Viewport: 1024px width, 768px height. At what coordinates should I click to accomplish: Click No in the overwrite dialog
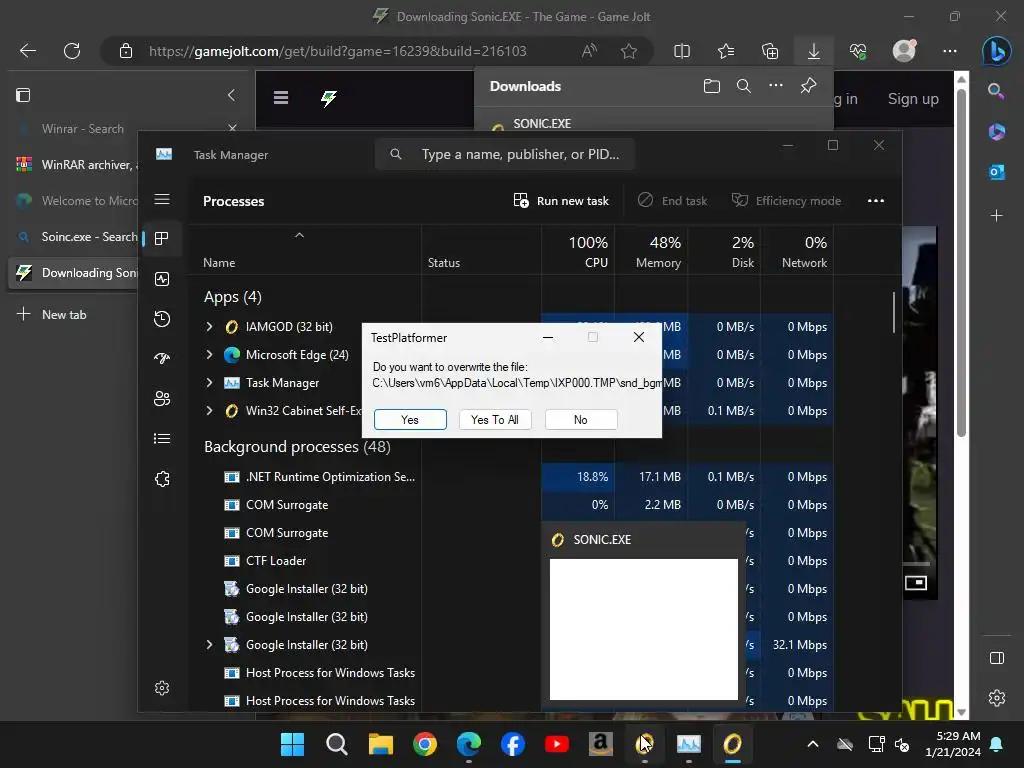[x=581, y=419]
